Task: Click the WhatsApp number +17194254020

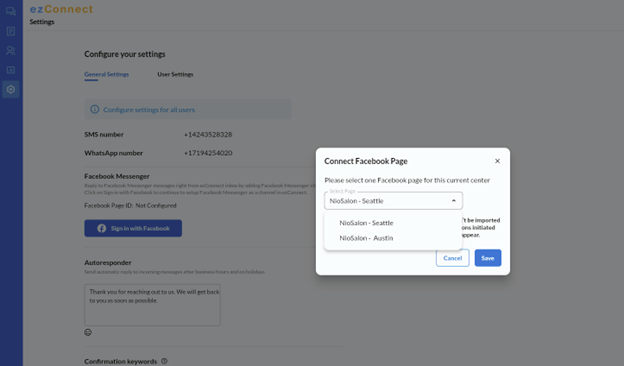Action: [x=208, y=153]
